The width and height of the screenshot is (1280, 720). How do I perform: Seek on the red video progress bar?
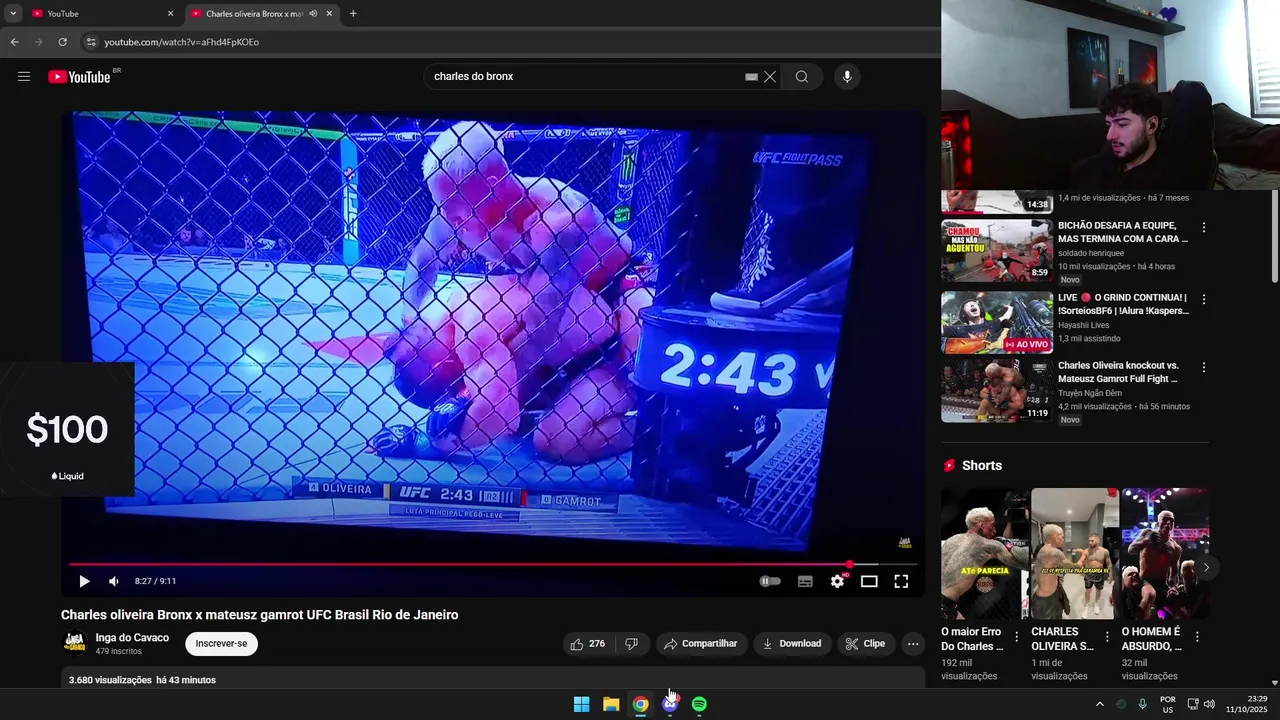(493, 565)
